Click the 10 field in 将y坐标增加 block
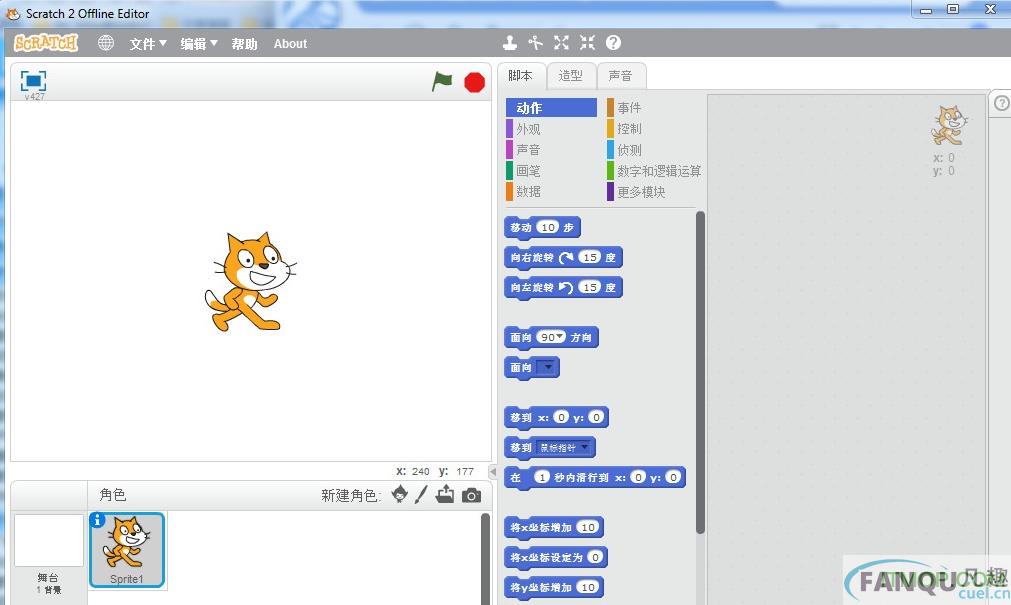This screenshot has height=605, width=1011. (x=588, y=588)
